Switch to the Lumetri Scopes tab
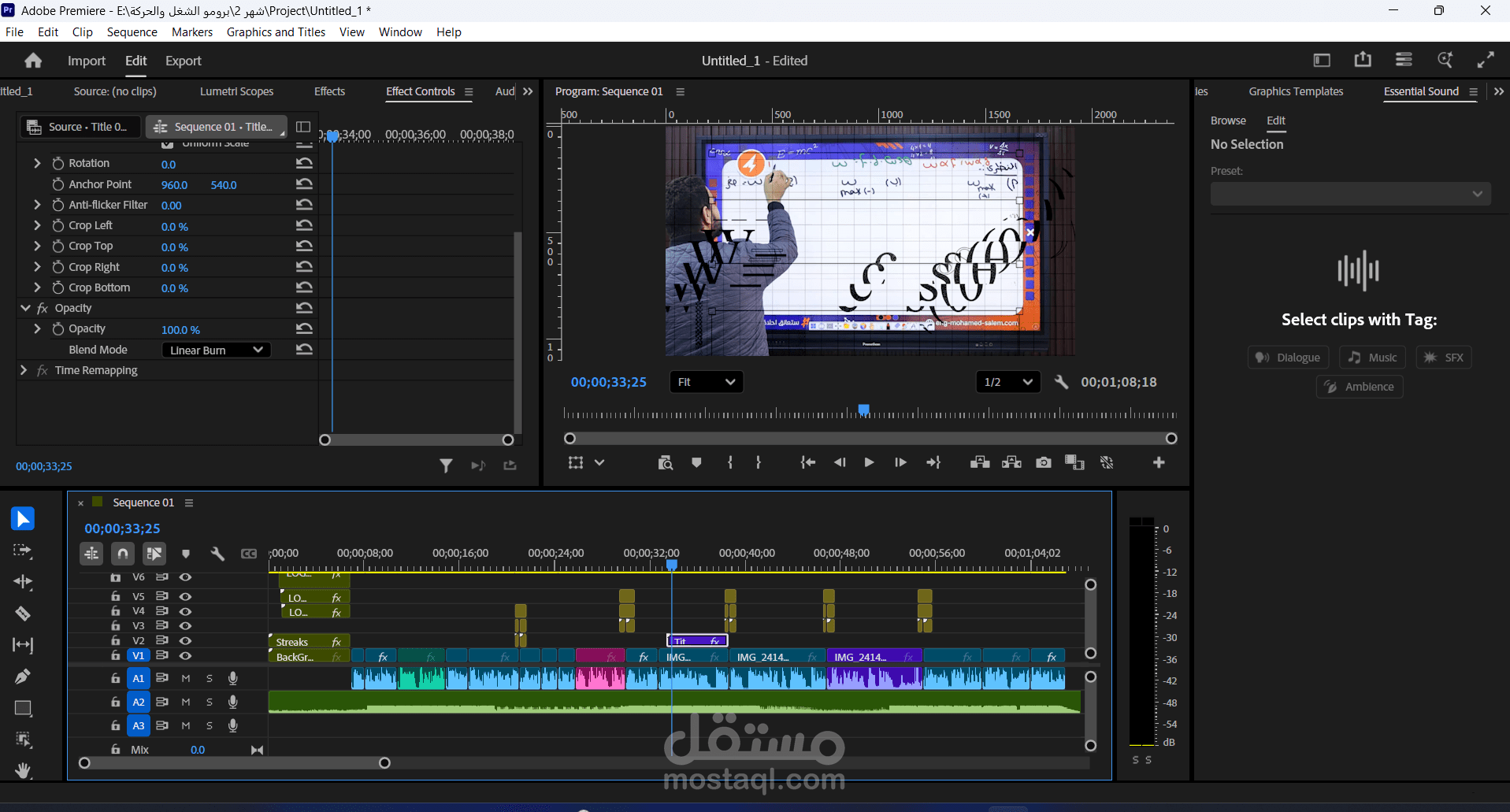The height and width of the screenshot is (812, 1510). pos(236,91)
